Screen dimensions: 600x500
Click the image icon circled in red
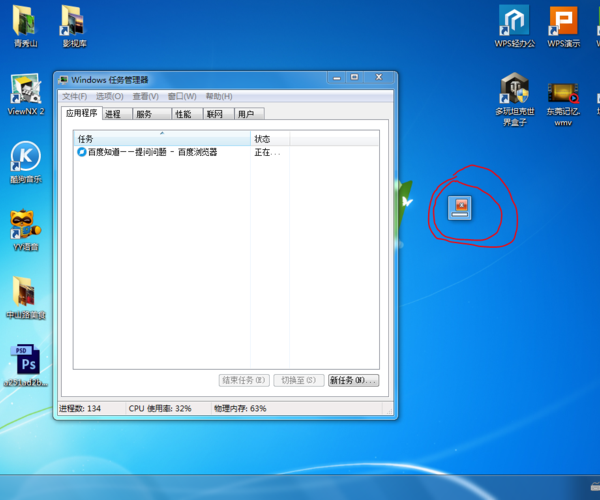(462, 207)
